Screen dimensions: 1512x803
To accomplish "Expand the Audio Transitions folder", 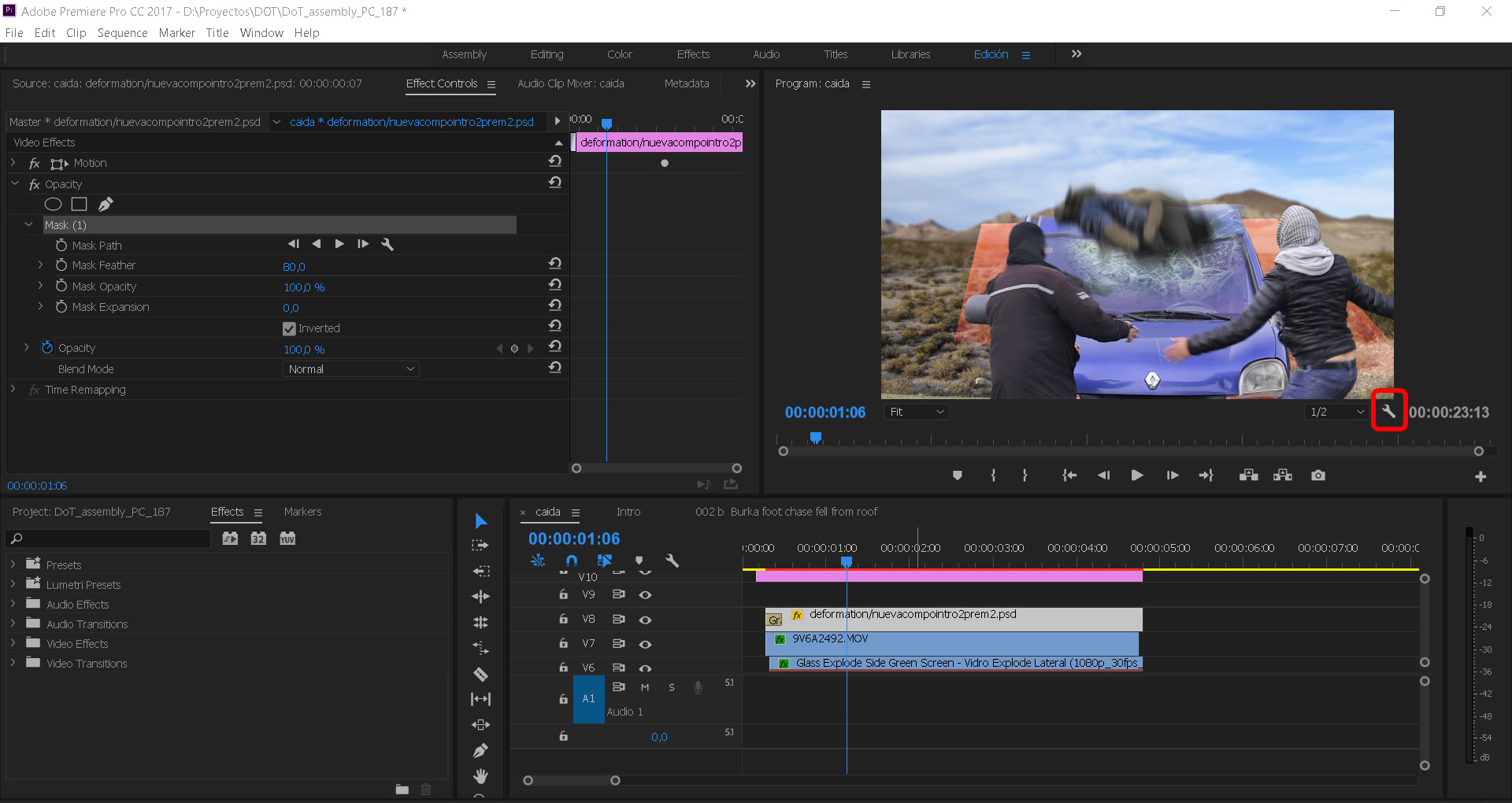I will [x=13, y=624].
